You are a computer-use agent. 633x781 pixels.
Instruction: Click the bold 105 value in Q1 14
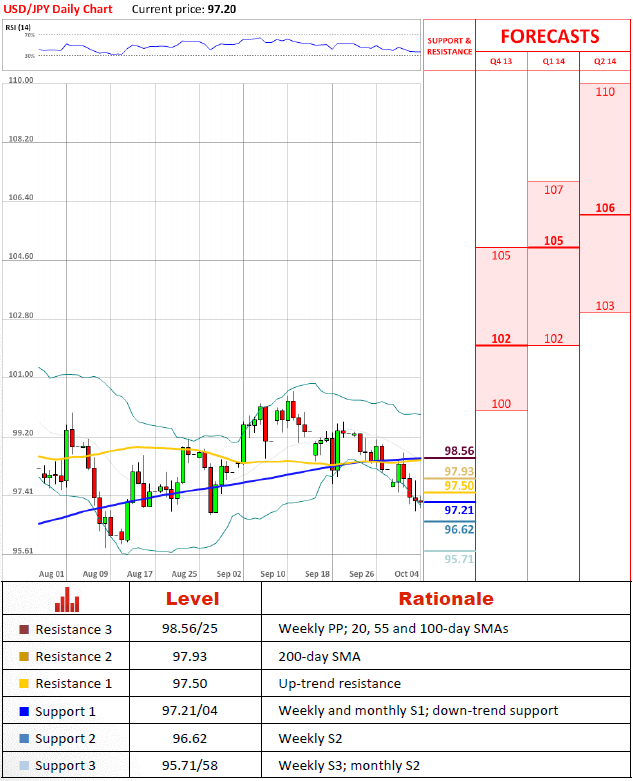point(553,241)
